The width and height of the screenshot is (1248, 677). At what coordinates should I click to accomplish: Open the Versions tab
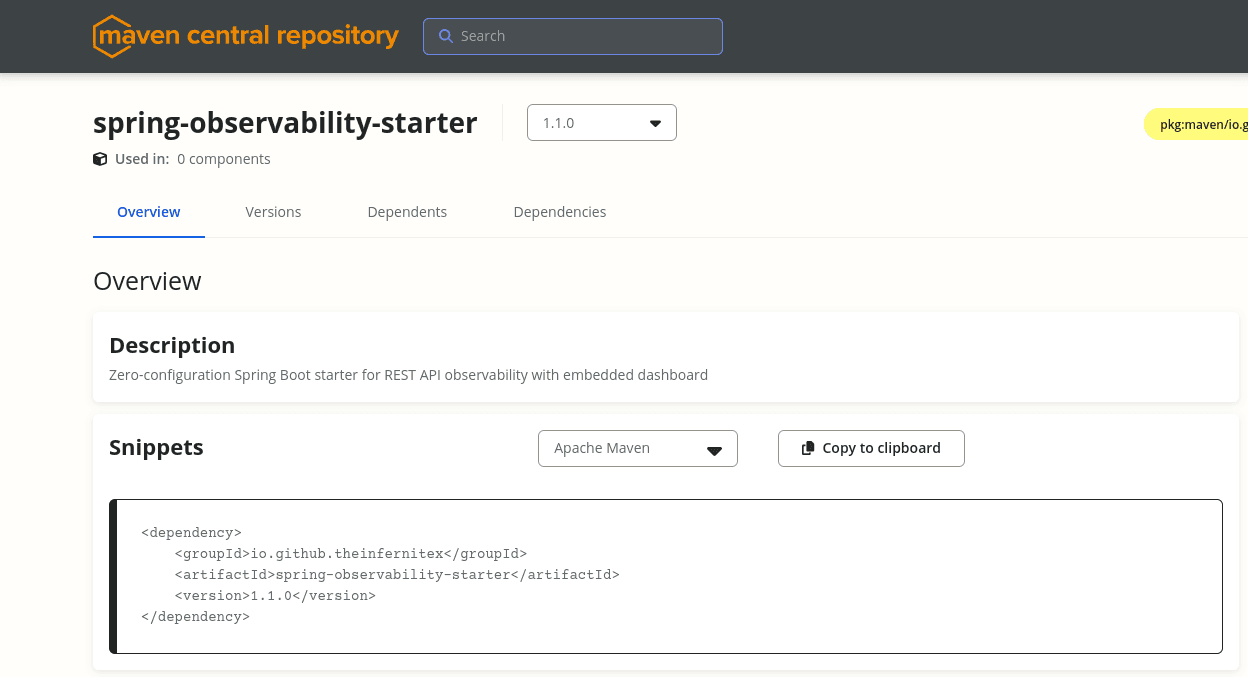coord(273,212)
